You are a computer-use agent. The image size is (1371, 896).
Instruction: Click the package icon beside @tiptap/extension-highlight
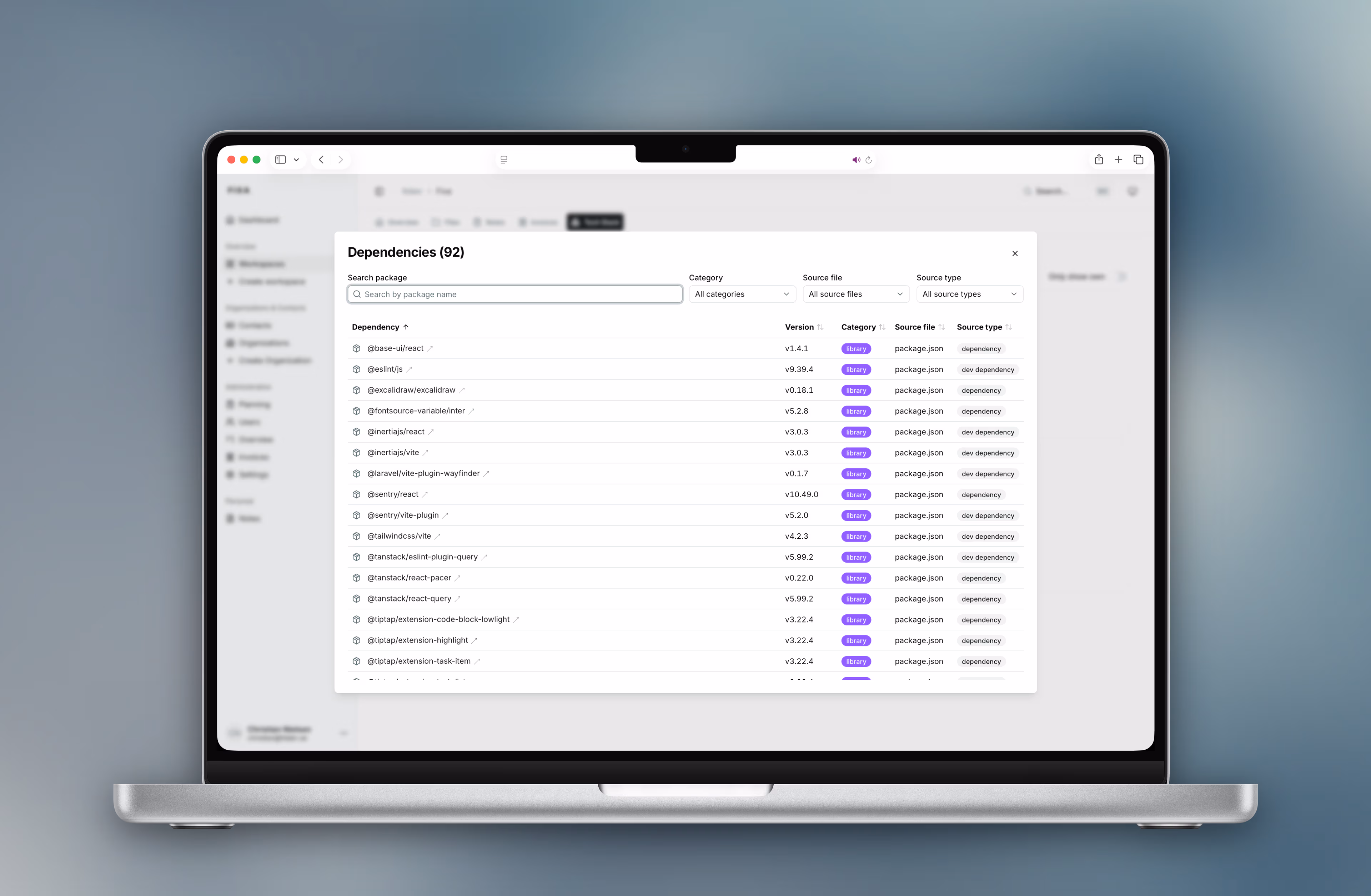pyautogui.click(x=357, y=640)
